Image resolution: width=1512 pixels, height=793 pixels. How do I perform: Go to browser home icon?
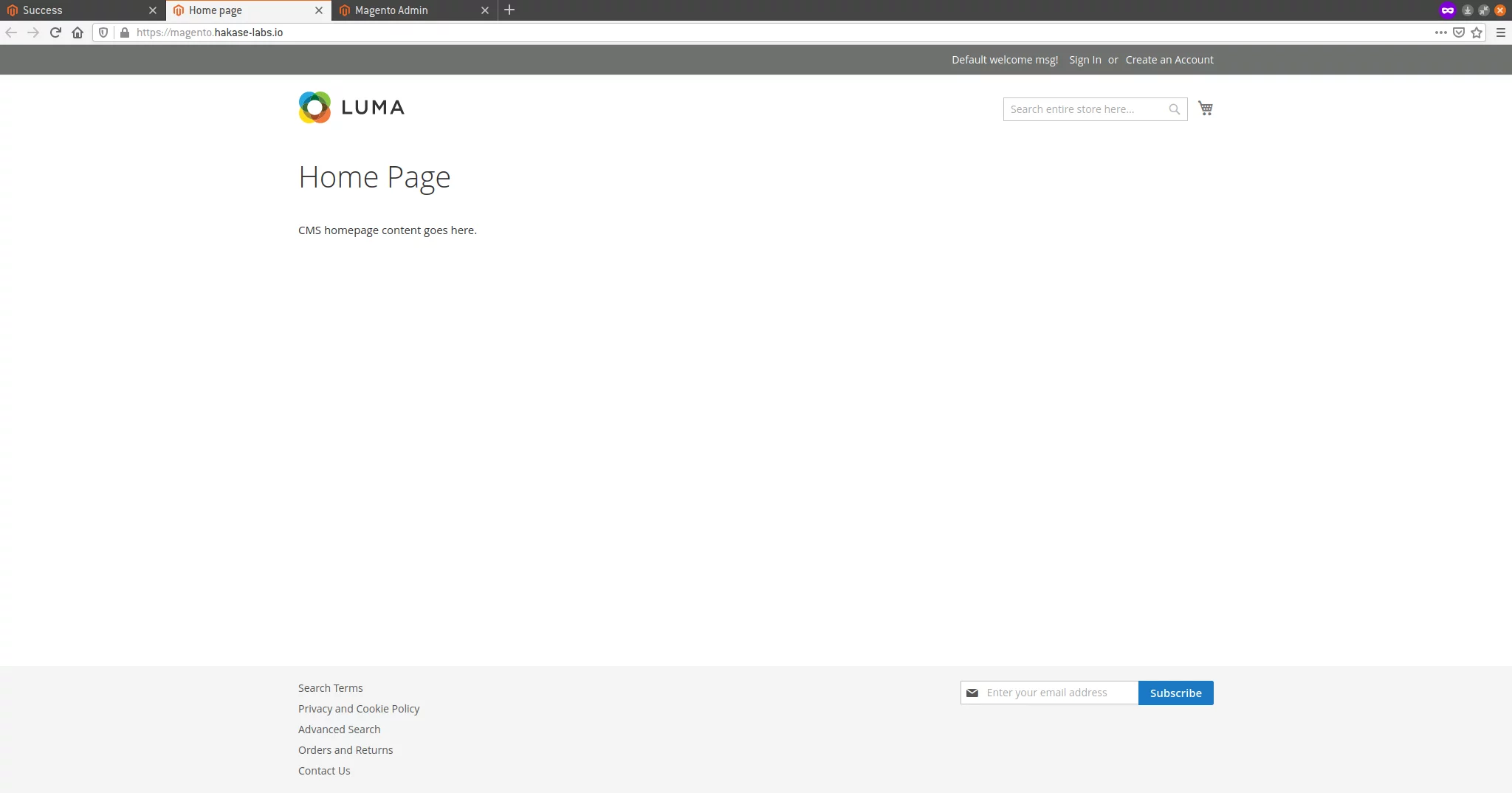point(78,32)
